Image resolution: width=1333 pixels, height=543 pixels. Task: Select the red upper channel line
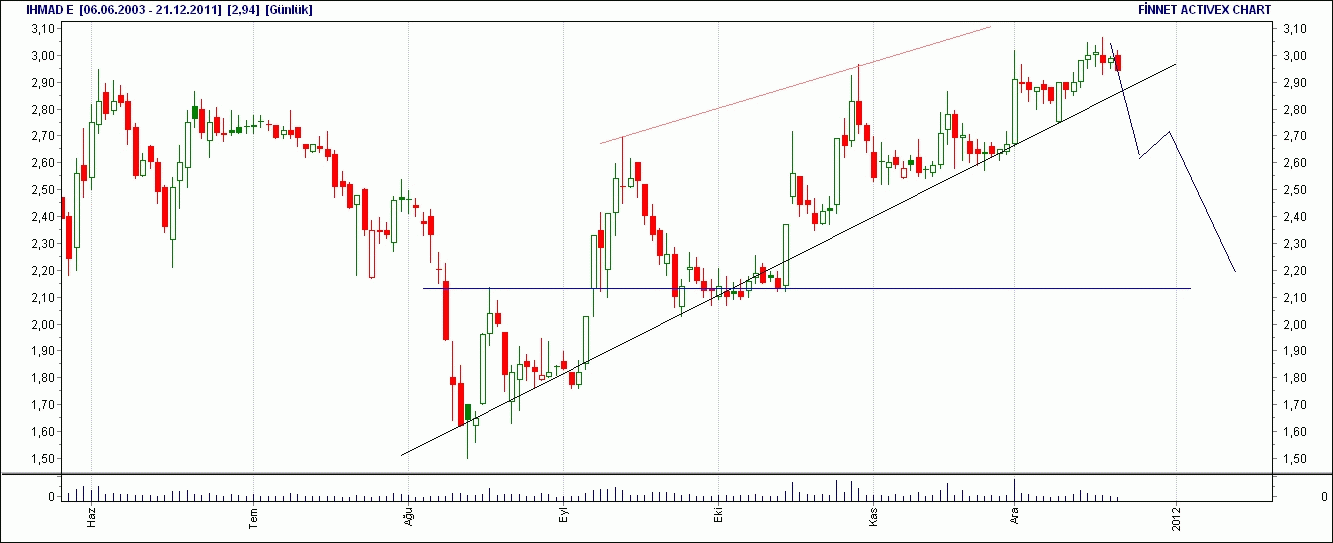[795, 85]
